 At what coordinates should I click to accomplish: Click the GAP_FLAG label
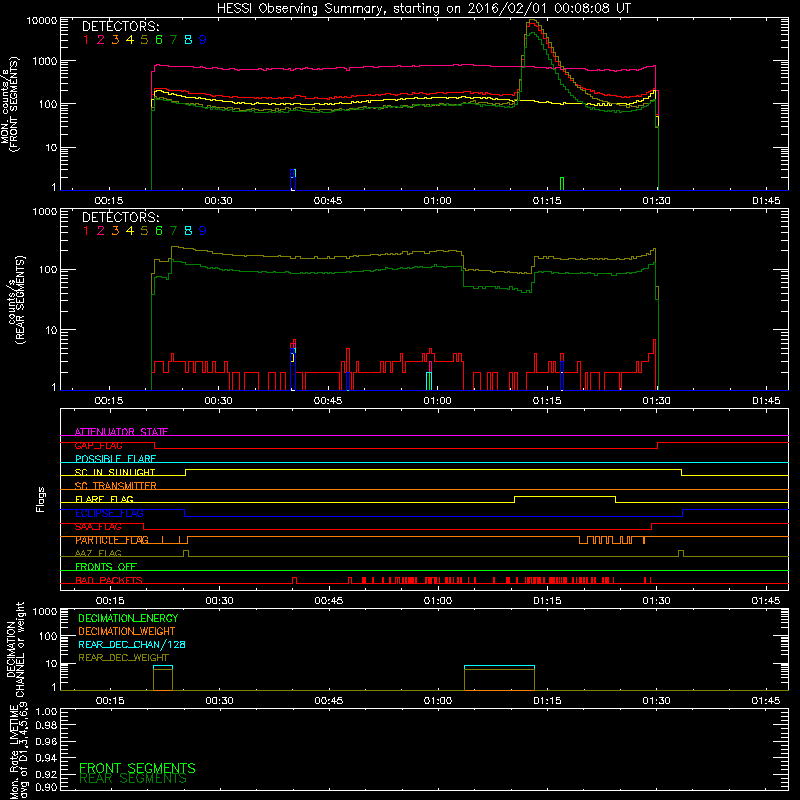[98, 445]
